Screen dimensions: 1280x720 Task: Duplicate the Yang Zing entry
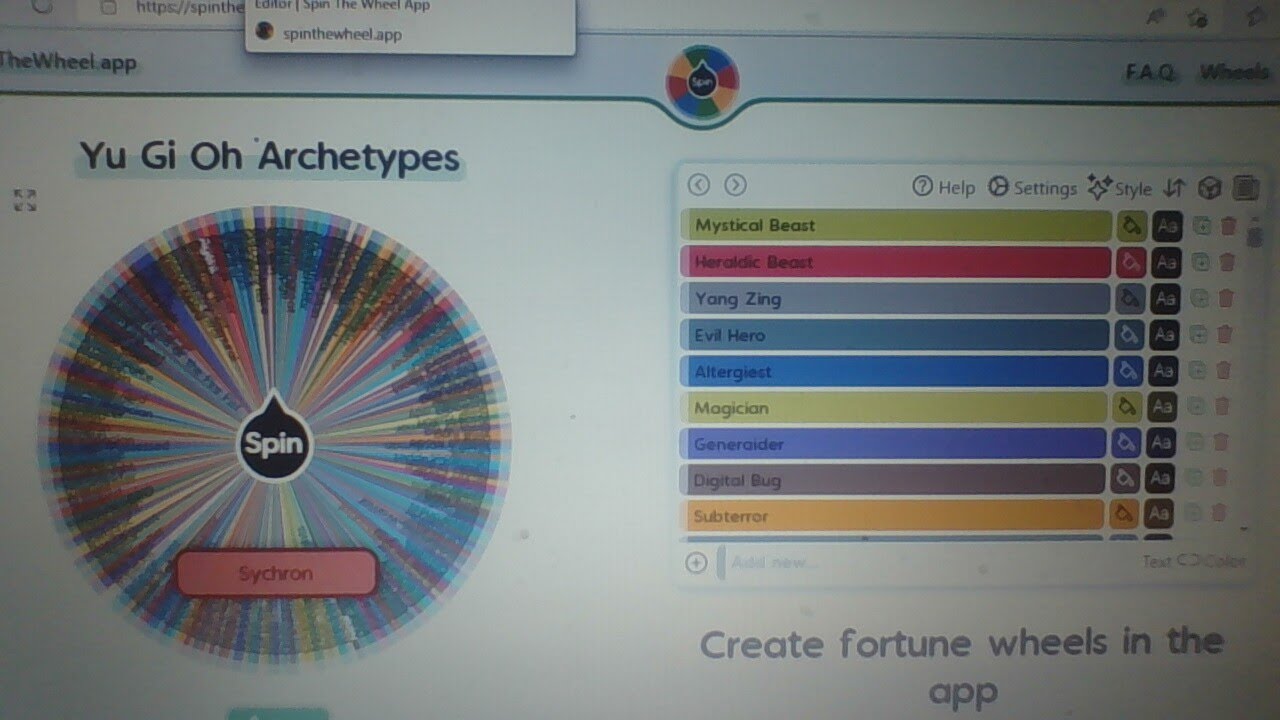point(1199,298)
